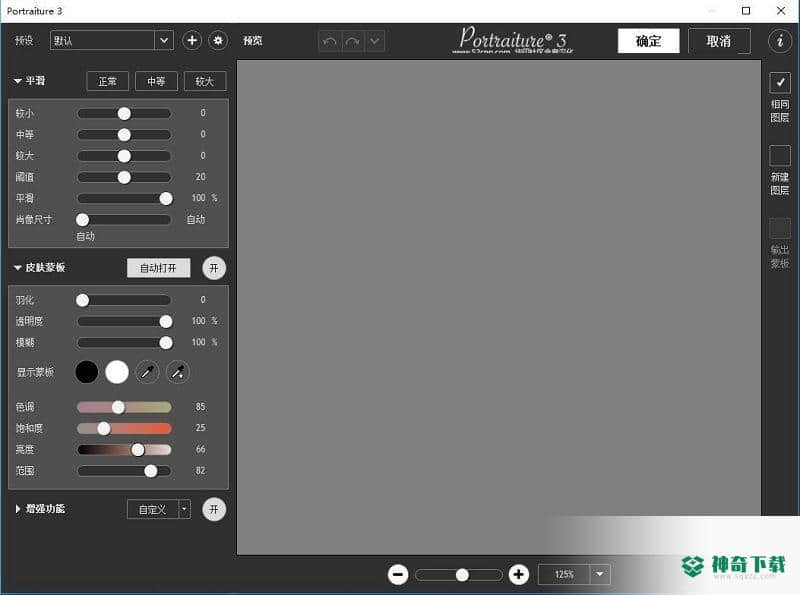This screenshot has width=800, height=595.
Task: Select the black mask display swatch
Action: tap(87, 372)
